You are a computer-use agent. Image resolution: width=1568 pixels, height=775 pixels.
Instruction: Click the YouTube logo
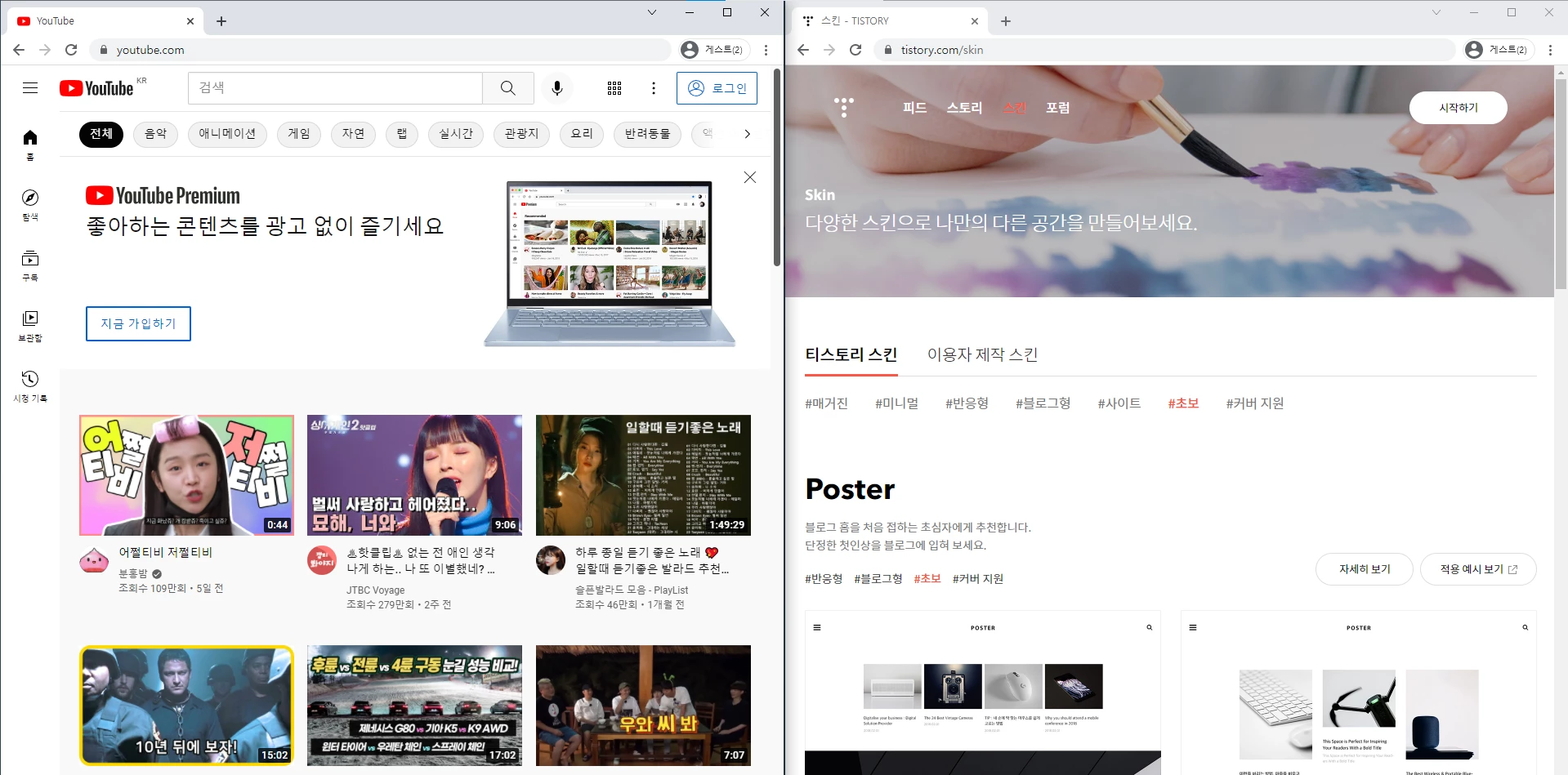96,88
